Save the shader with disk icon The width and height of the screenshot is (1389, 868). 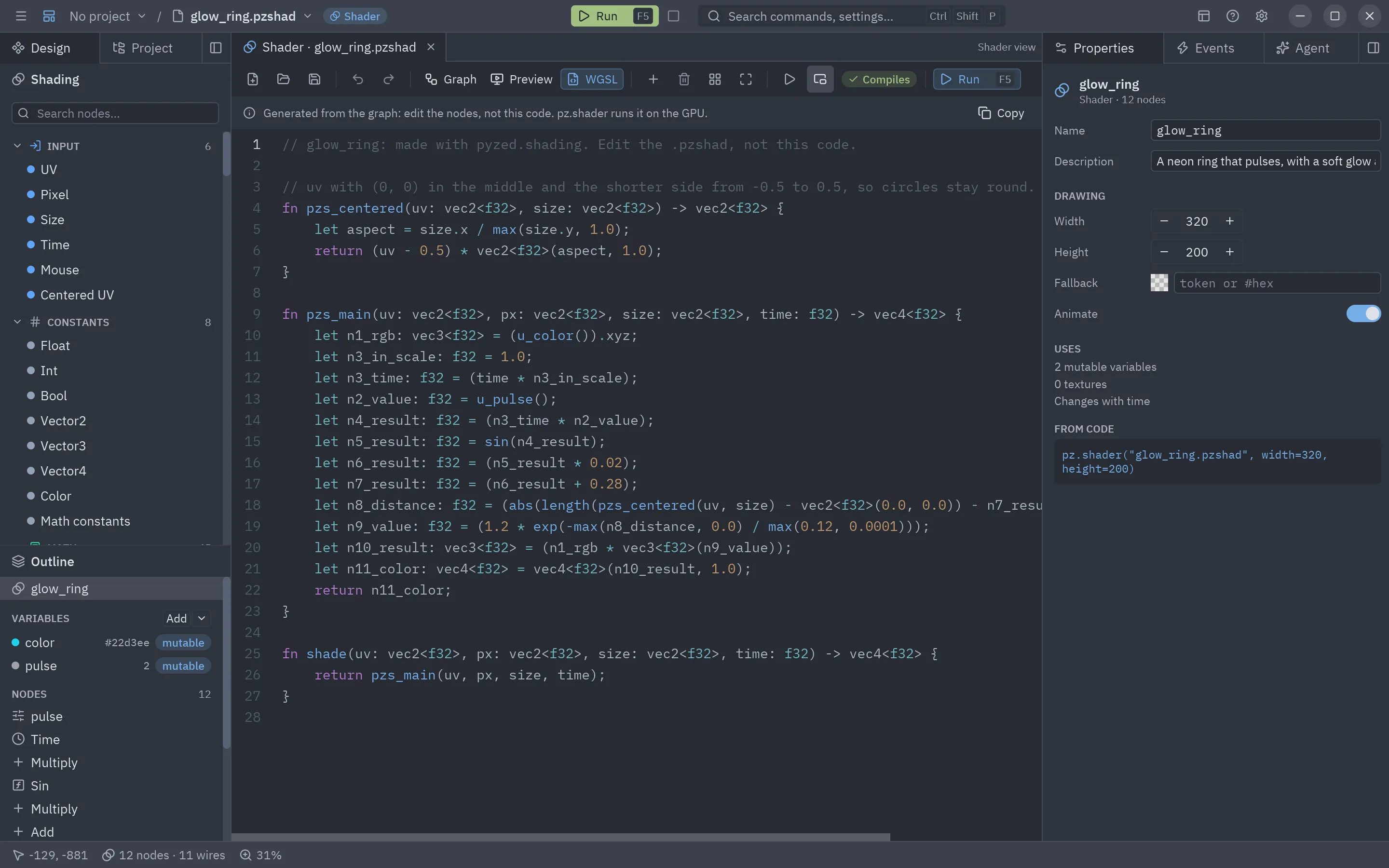tap(314, 79)
